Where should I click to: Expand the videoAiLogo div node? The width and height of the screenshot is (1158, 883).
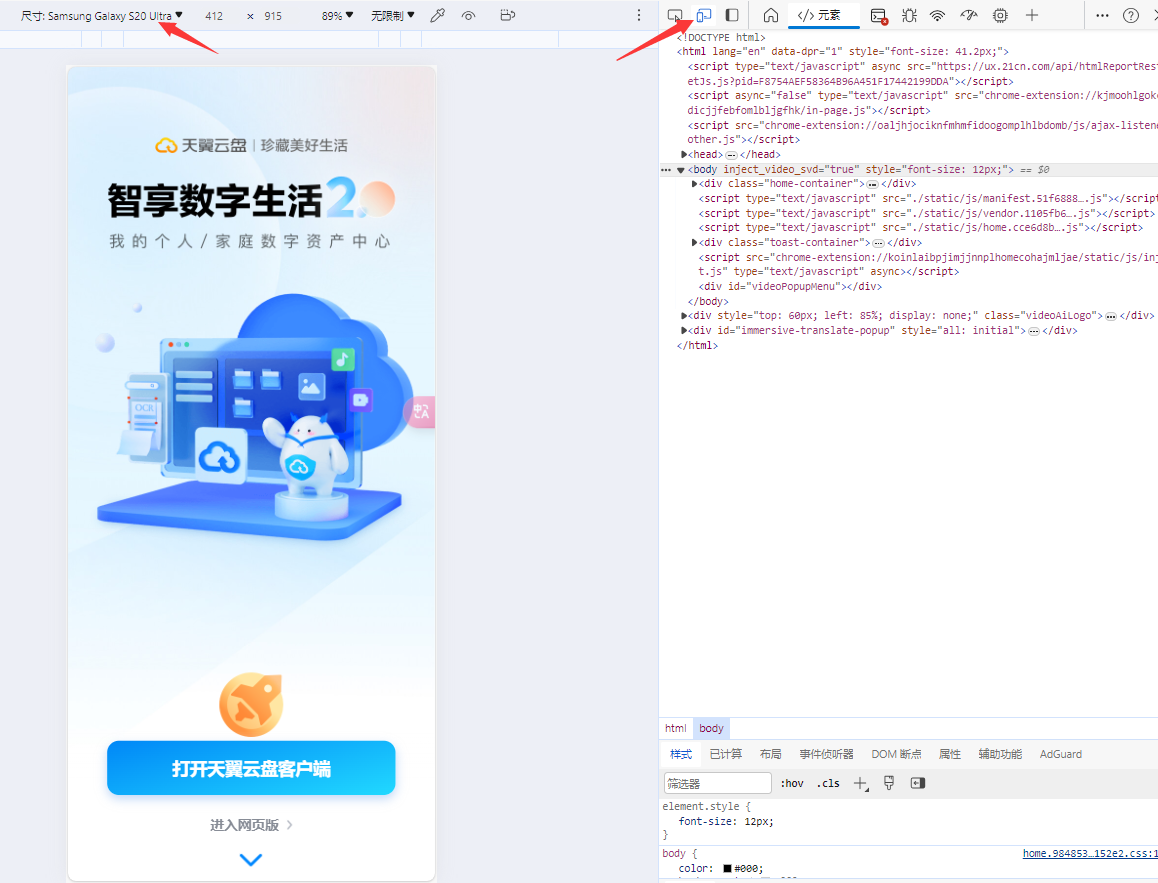point(685,316)
